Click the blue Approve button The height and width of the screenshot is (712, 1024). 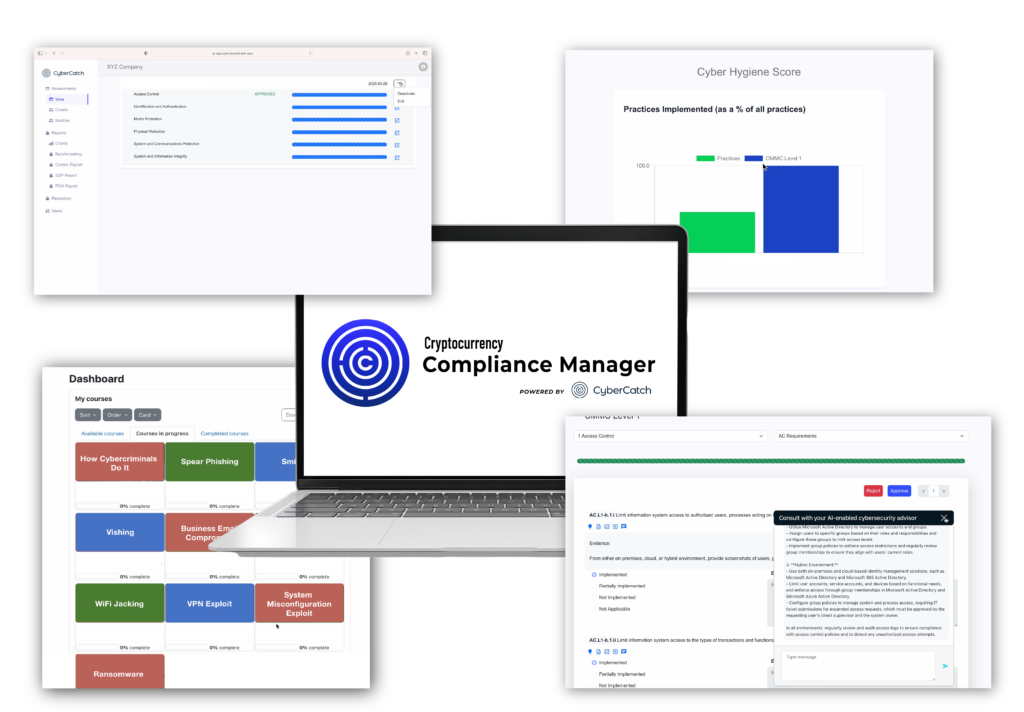899,491
